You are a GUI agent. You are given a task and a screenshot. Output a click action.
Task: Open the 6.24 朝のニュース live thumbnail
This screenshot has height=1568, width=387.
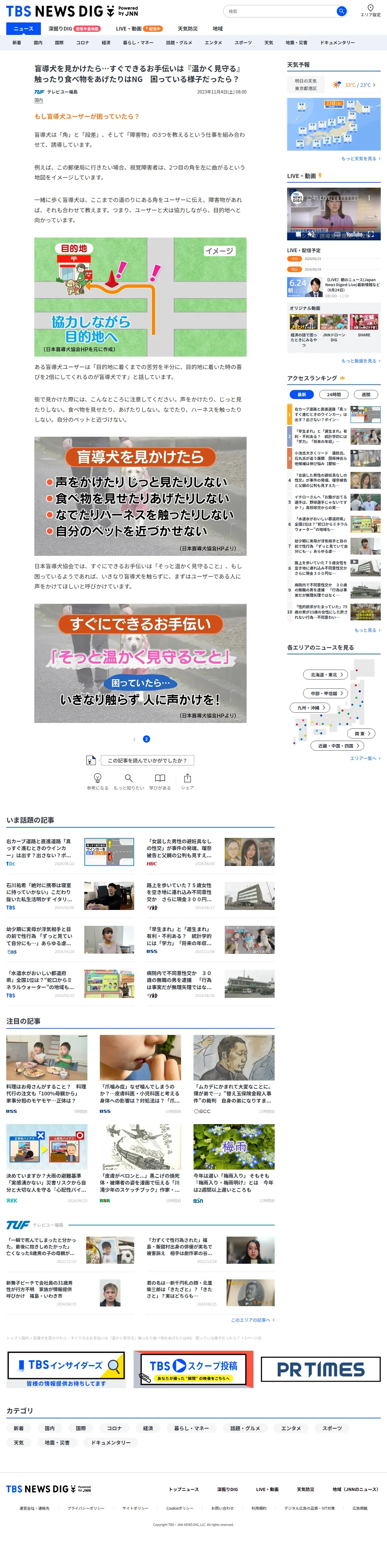click(305, 287)
